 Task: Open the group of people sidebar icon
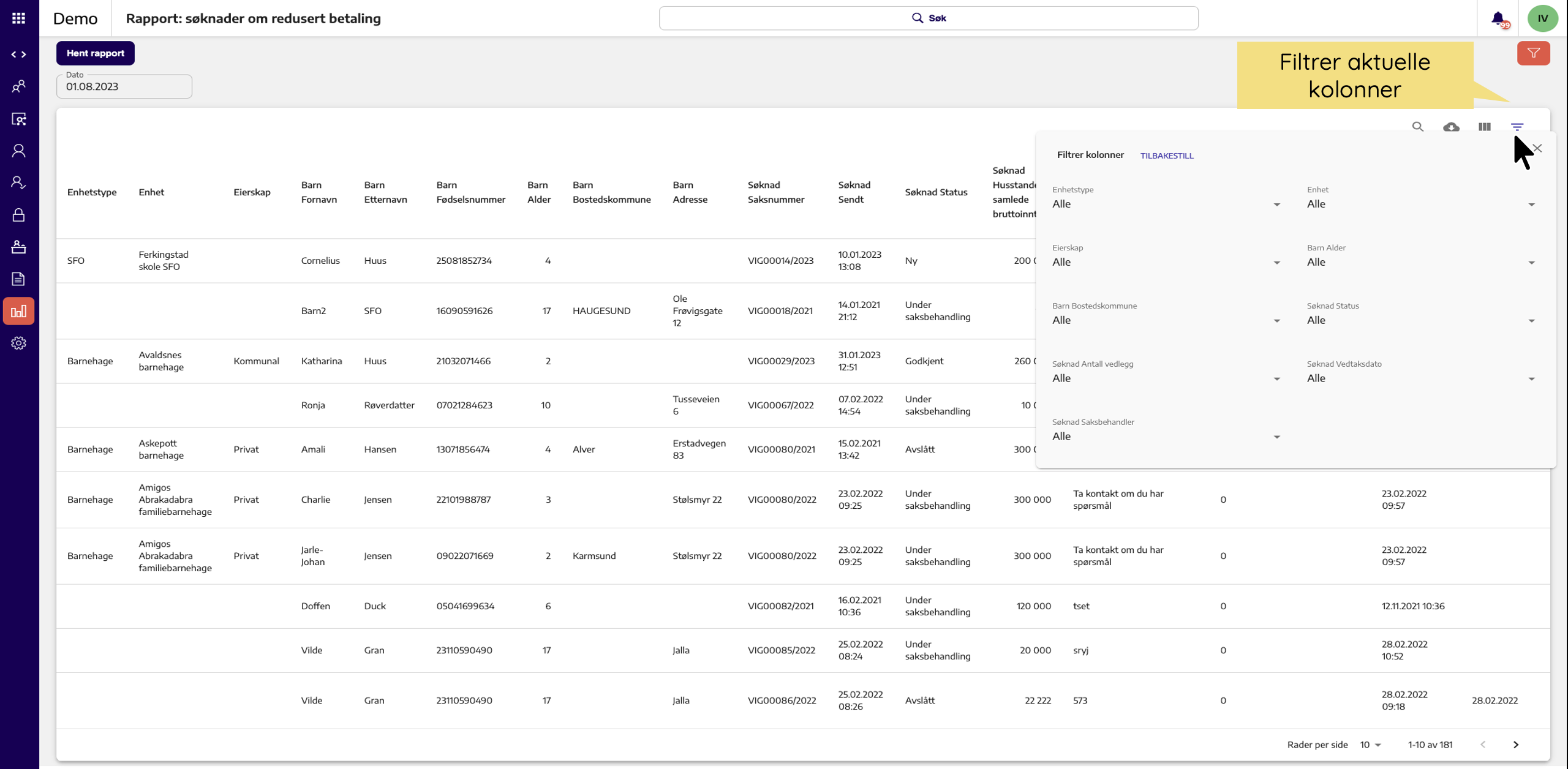19,86
